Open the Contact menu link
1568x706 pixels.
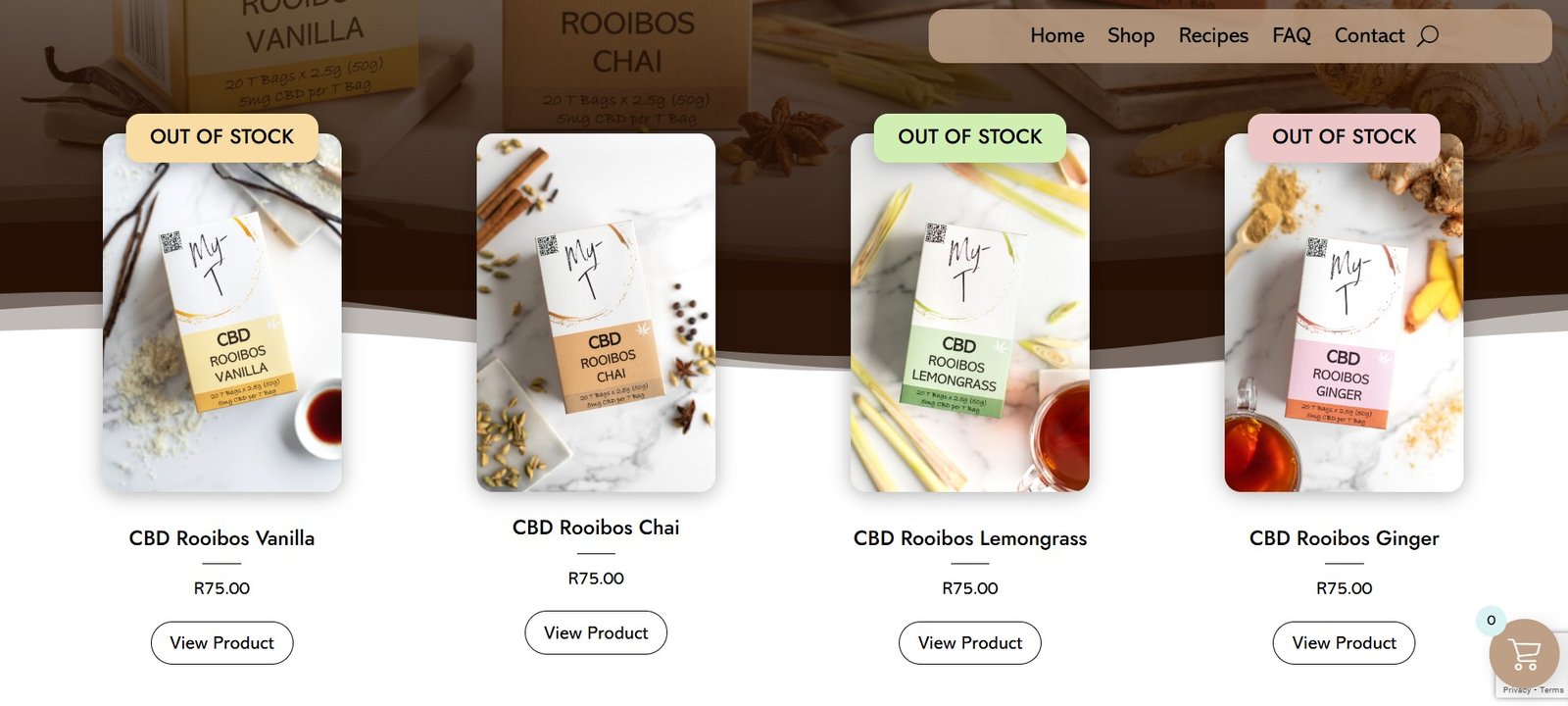1369,36
